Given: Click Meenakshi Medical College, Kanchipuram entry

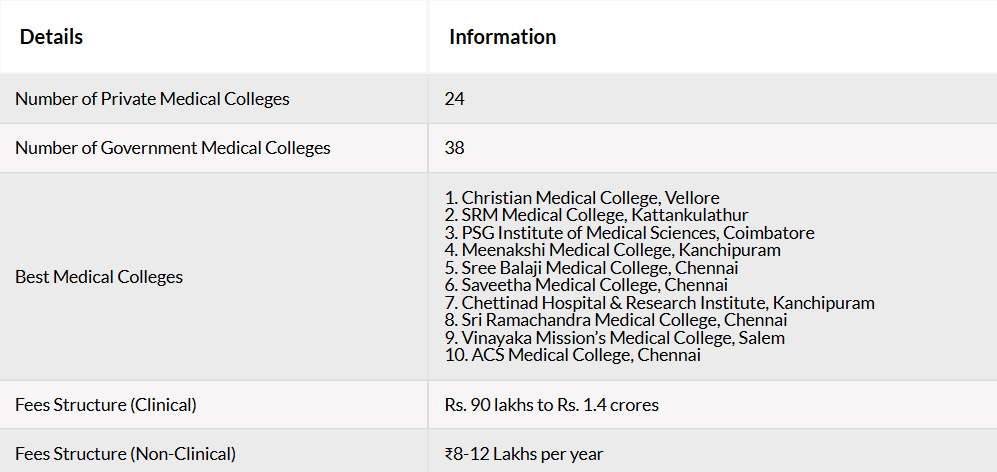Looking at the screenshot, I should (x=613, y=250).
